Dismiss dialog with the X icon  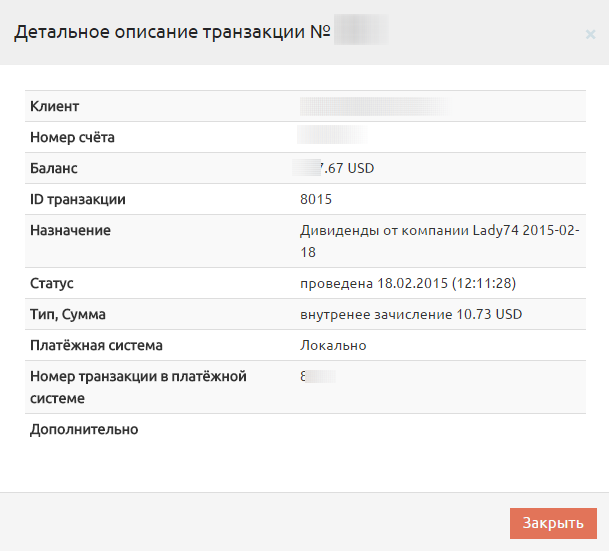click(590, 35)
